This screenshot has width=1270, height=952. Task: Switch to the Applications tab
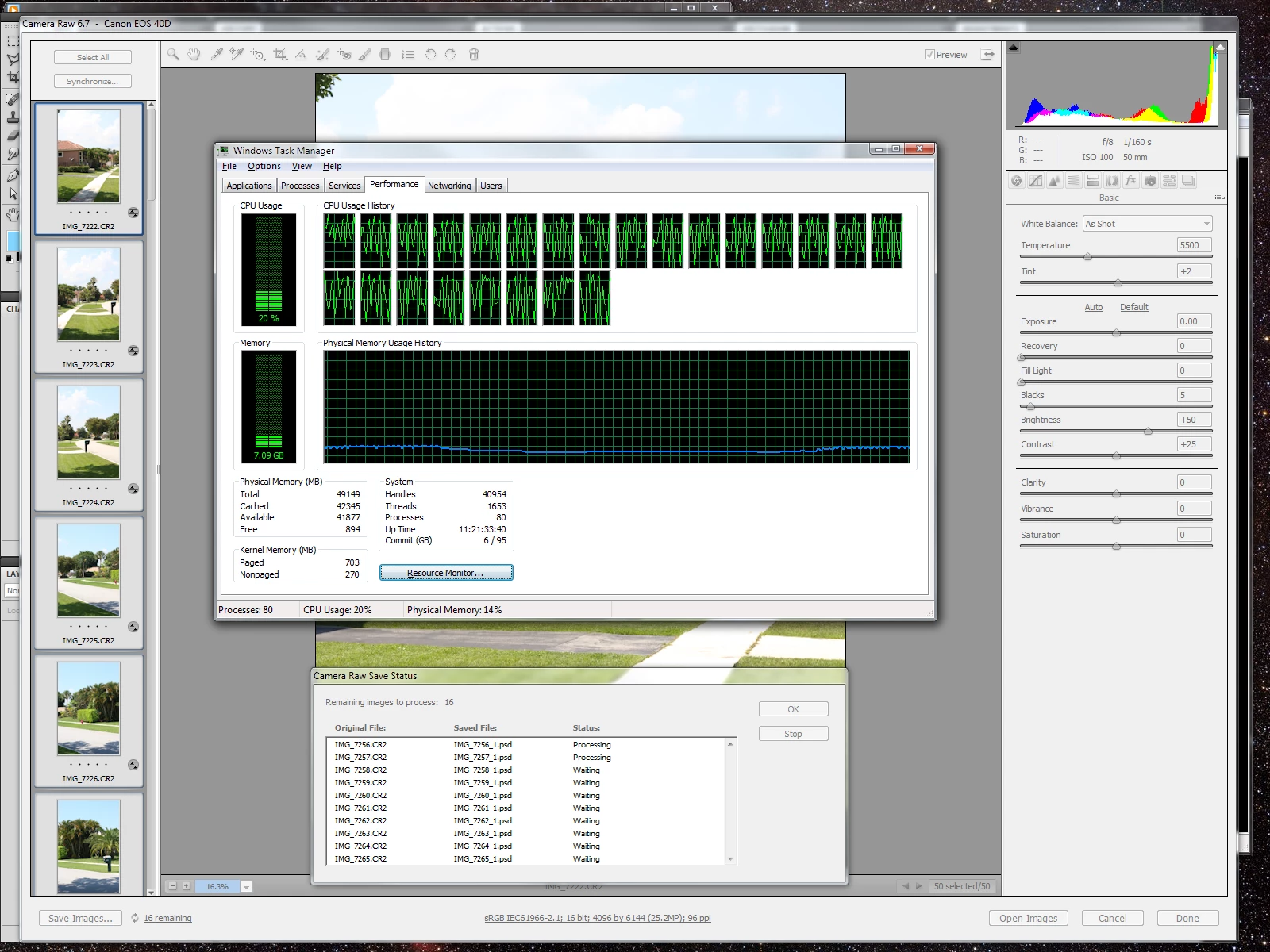[249, 186]
